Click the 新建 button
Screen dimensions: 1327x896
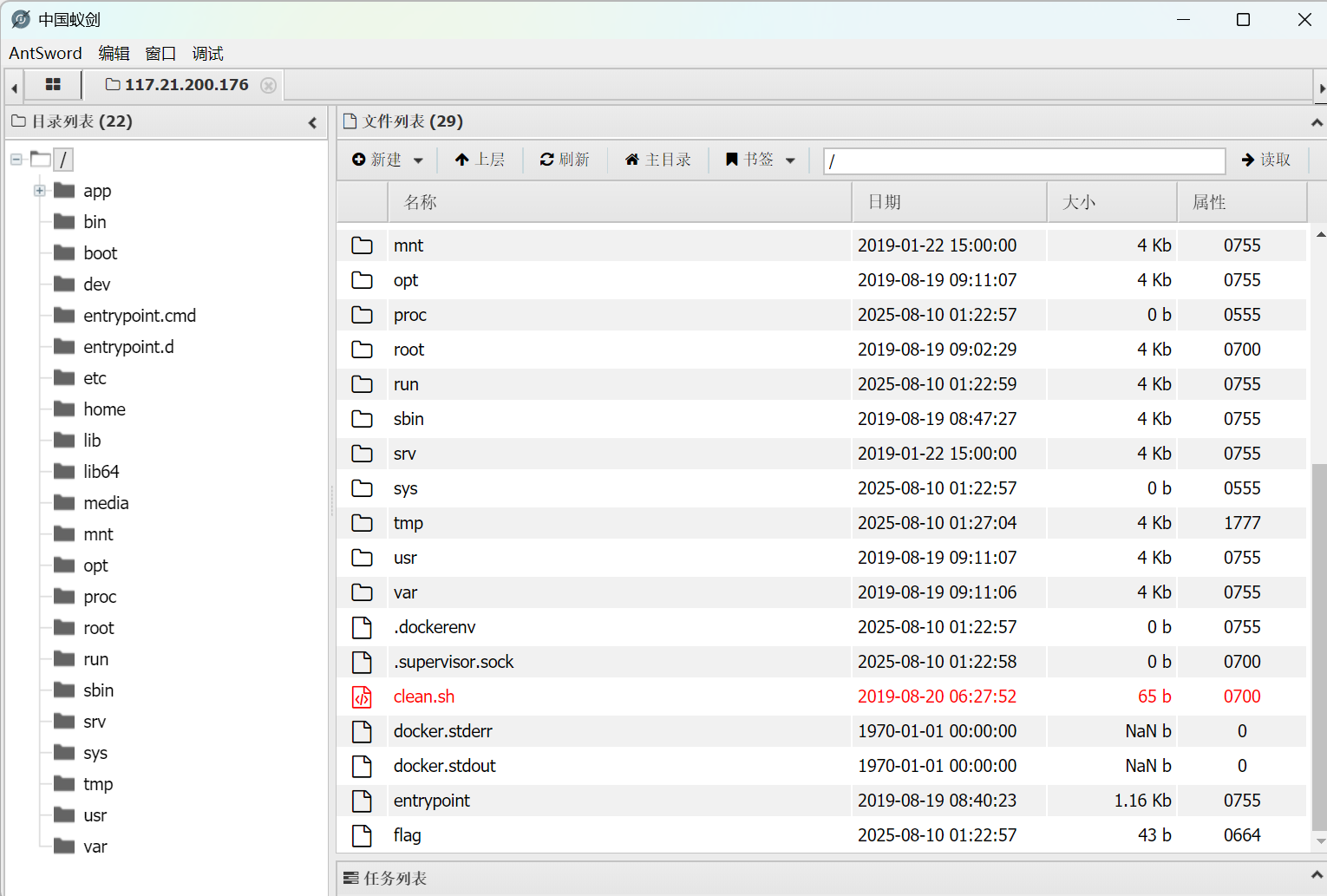[x=377, y=160]
